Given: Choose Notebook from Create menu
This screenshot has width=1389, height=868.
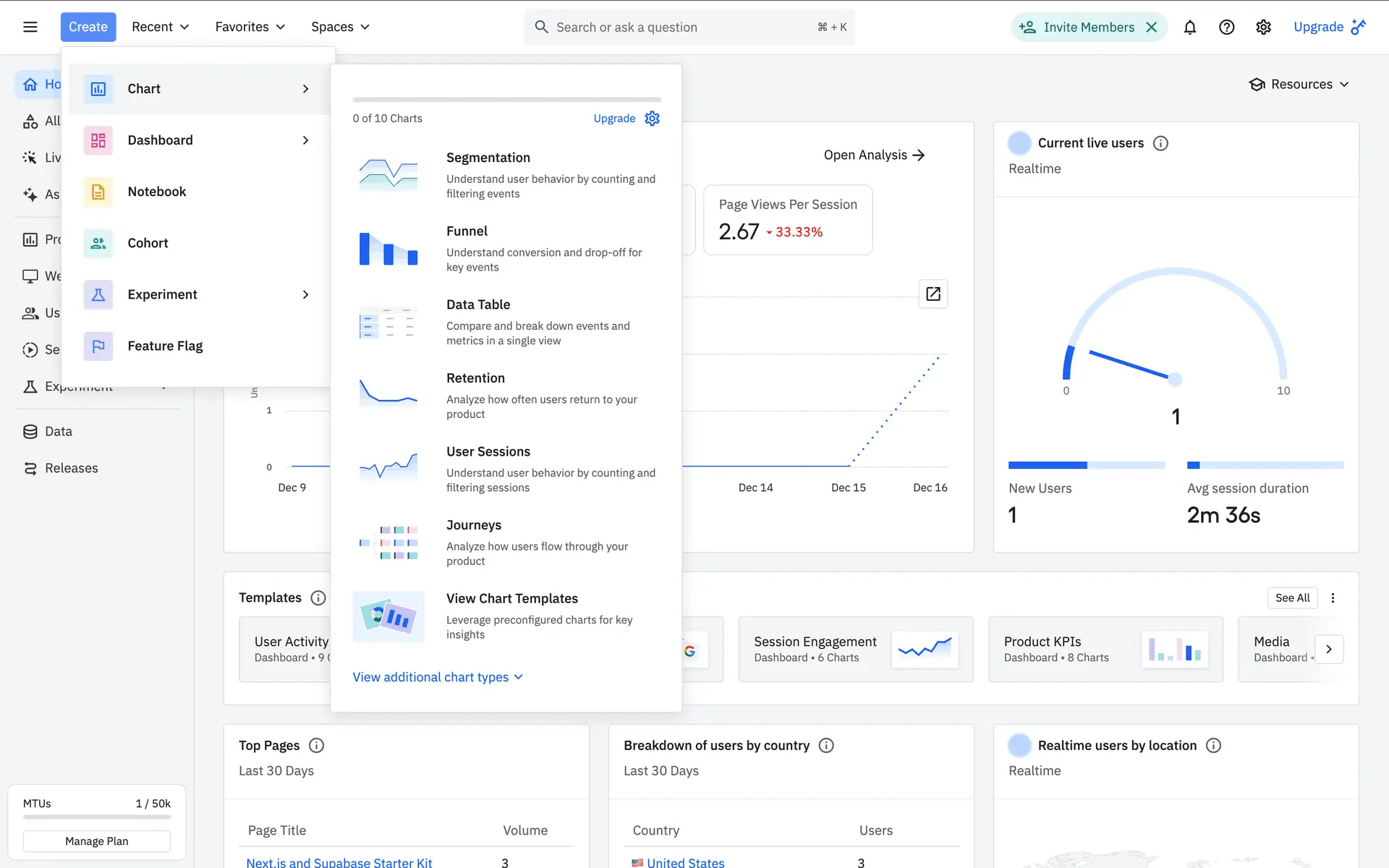Looking at the screenshot, I should pyautogui.click(x=157, y=192).
